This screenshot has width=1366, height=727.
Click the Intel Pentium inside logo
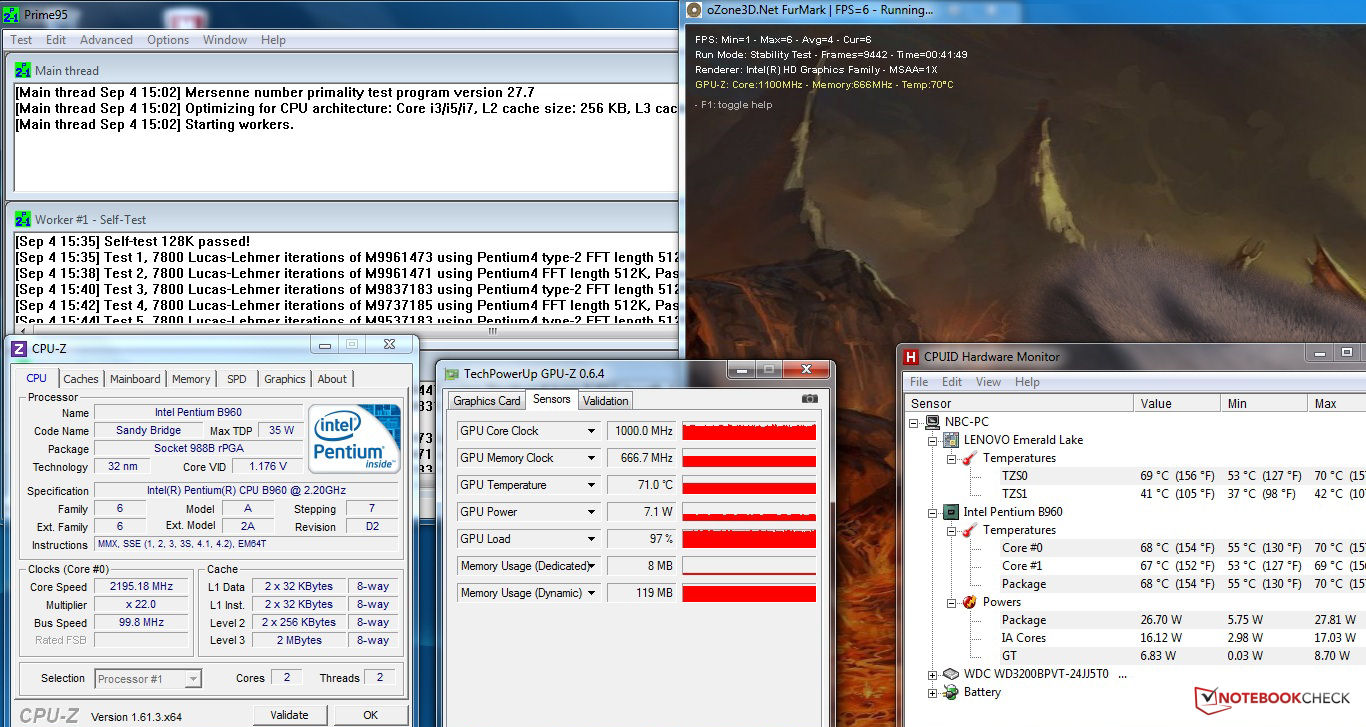[x=354, y=439]
